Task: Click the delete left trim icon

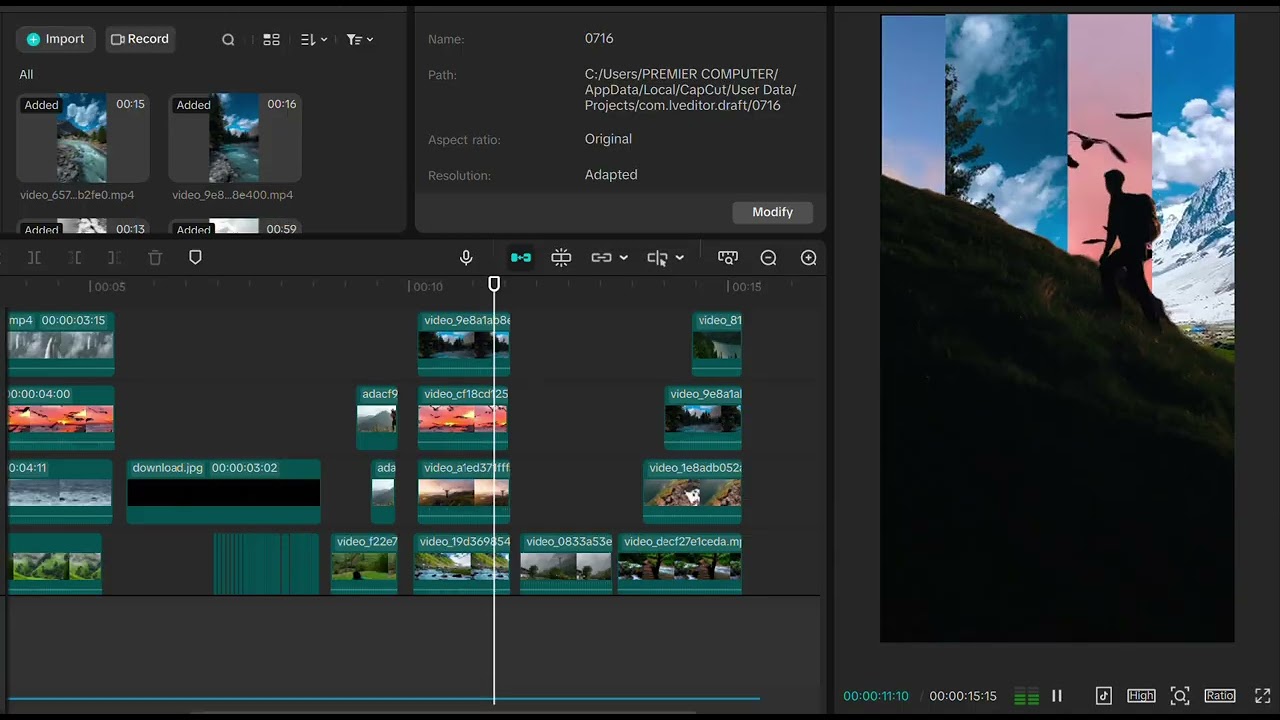Action: 75,258
